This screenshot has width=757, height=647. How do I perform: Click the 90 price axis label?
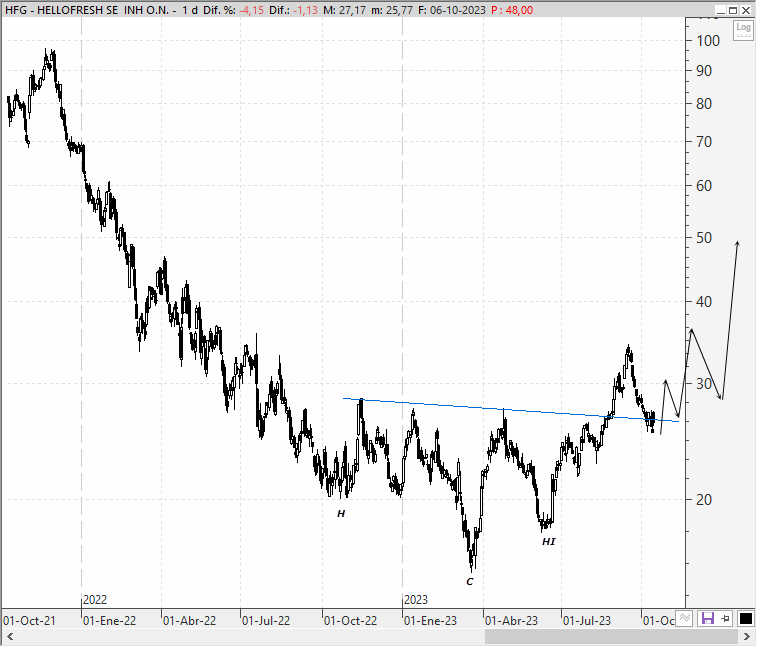[704, 71]
